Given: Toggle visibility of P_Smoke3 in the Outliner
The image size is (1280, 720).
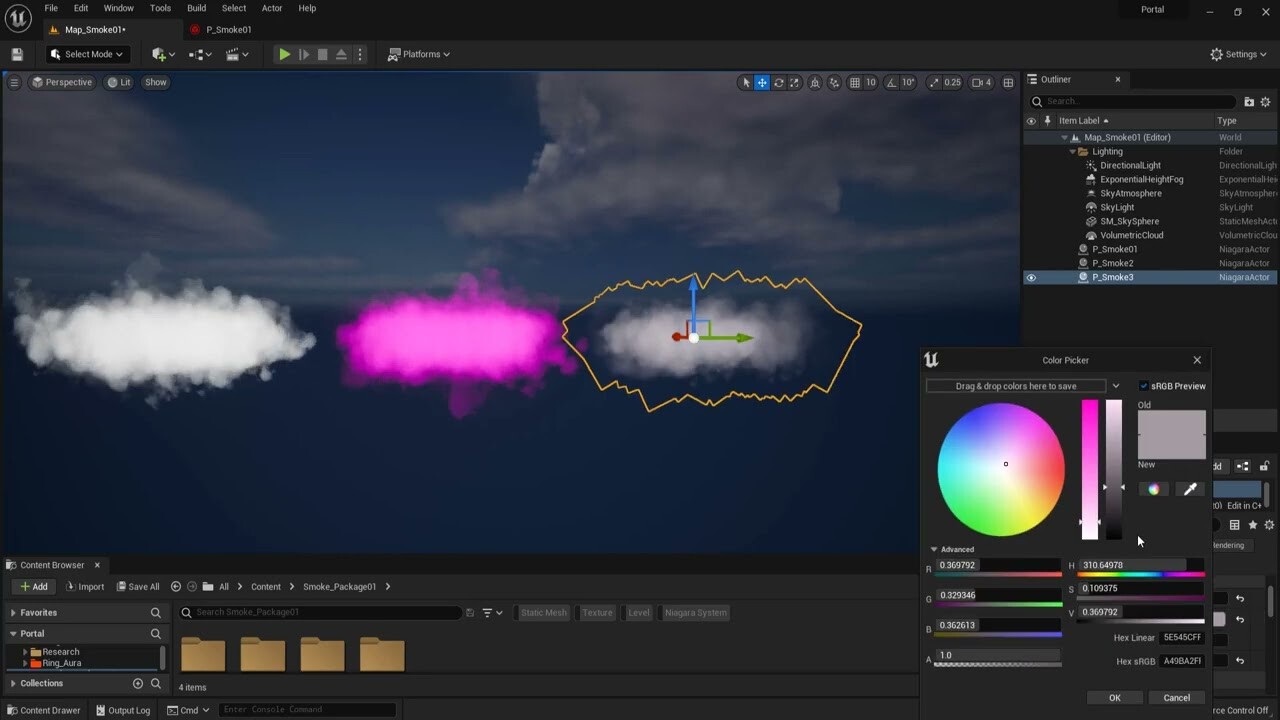Looking at the screenshot, I should (x=1031, y=277).
